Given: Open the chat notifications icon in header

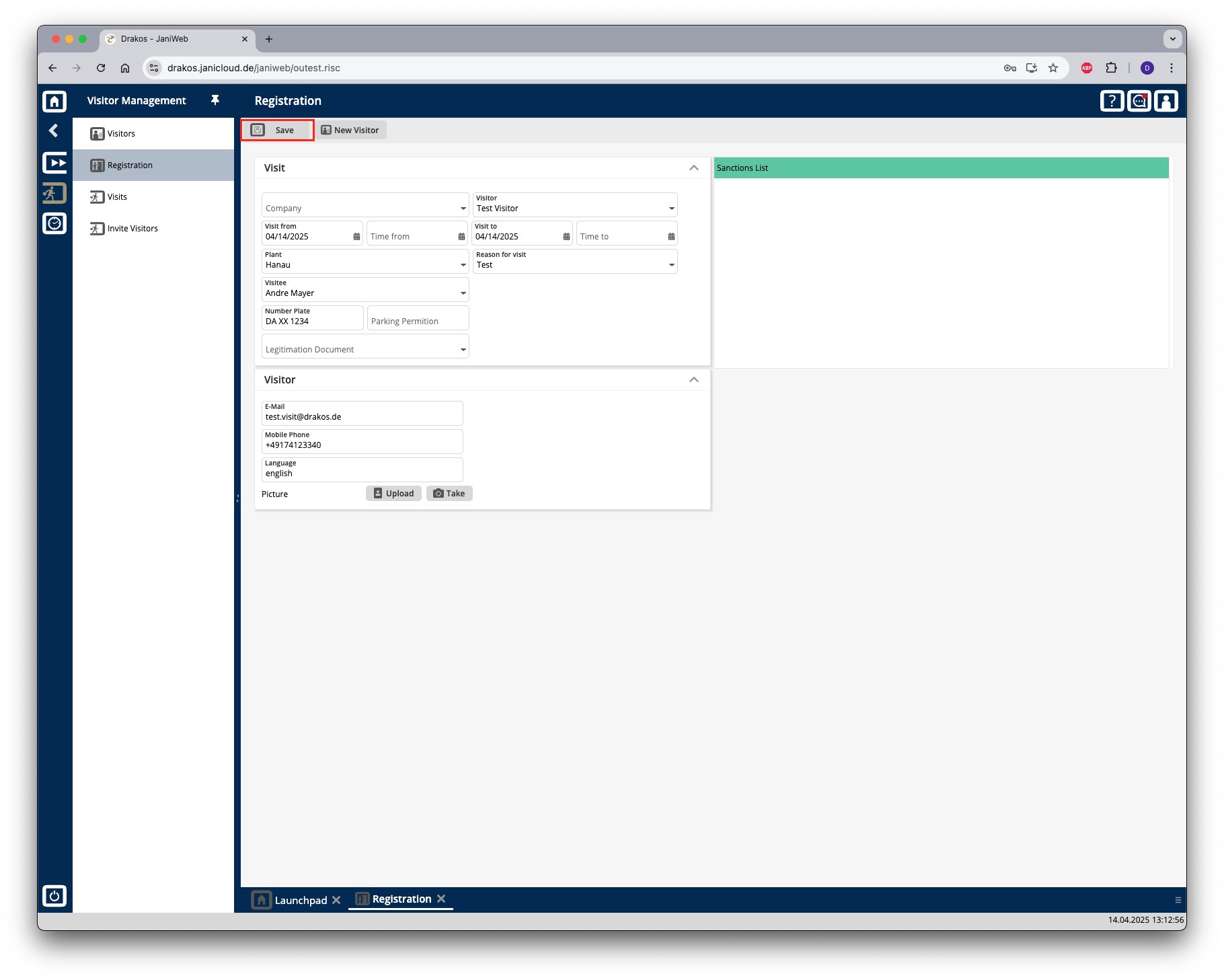Looking at the screenshot, I should [x=1139, y=101].
